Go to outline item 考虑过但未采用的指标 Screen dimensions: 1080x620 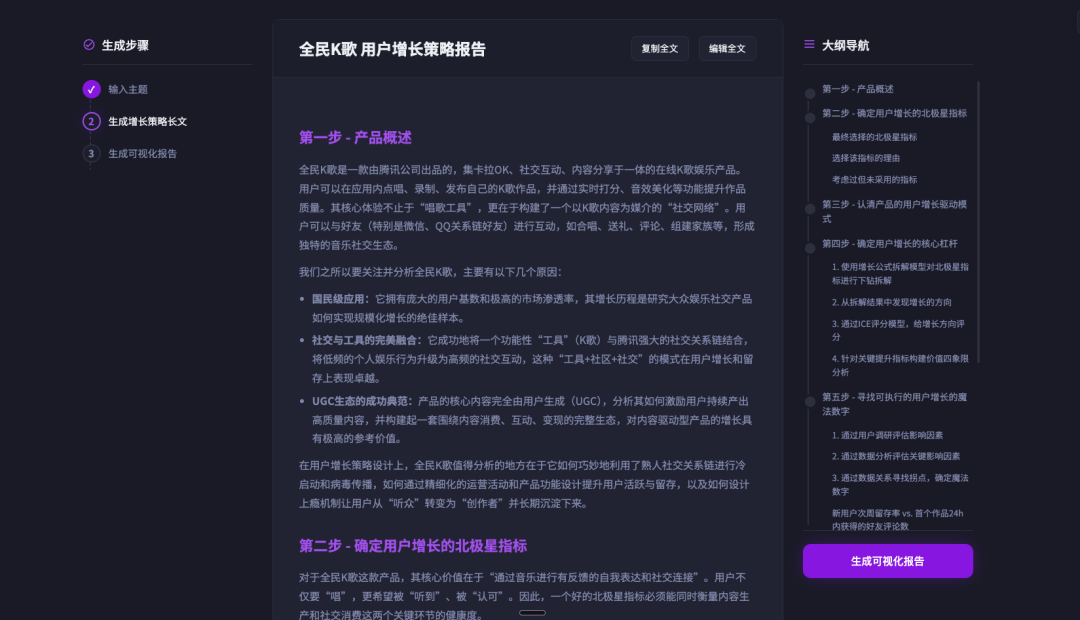(x=874, y=179)
